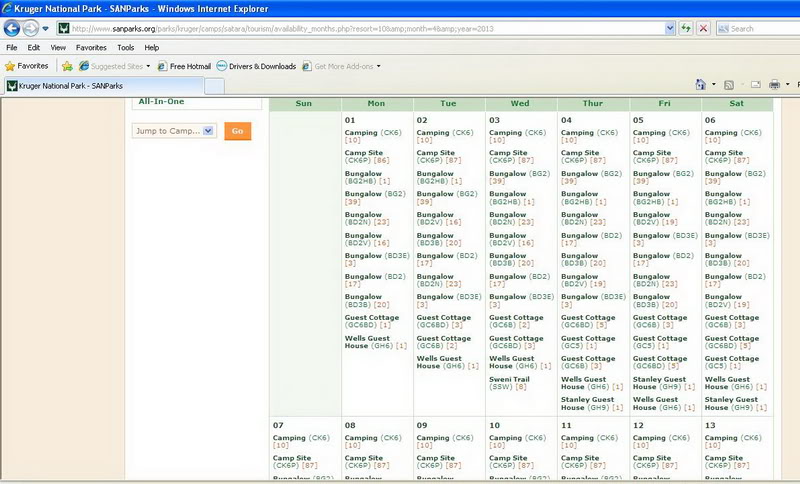The width and height of the screenshot is (800, 484).
Task: Open the Tools menu
Action: click(x=126, y=47)
